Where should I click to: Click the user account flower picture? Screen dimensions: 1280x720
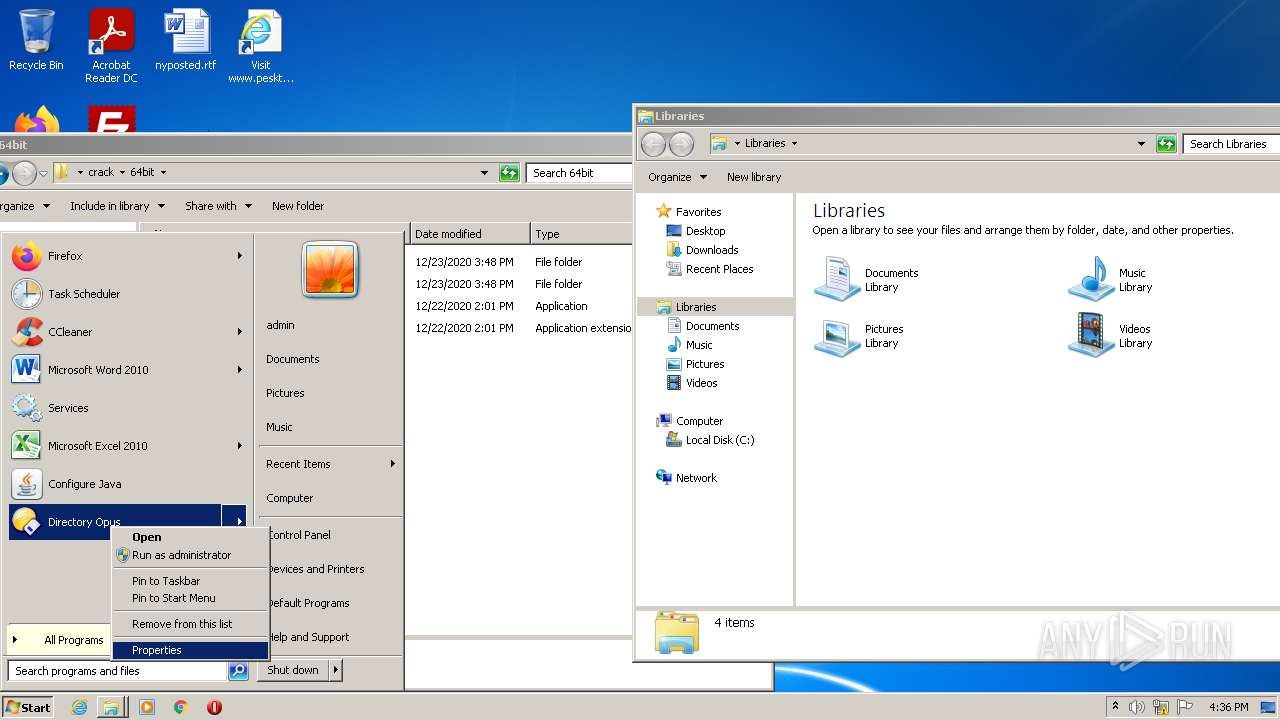(330, 270)
